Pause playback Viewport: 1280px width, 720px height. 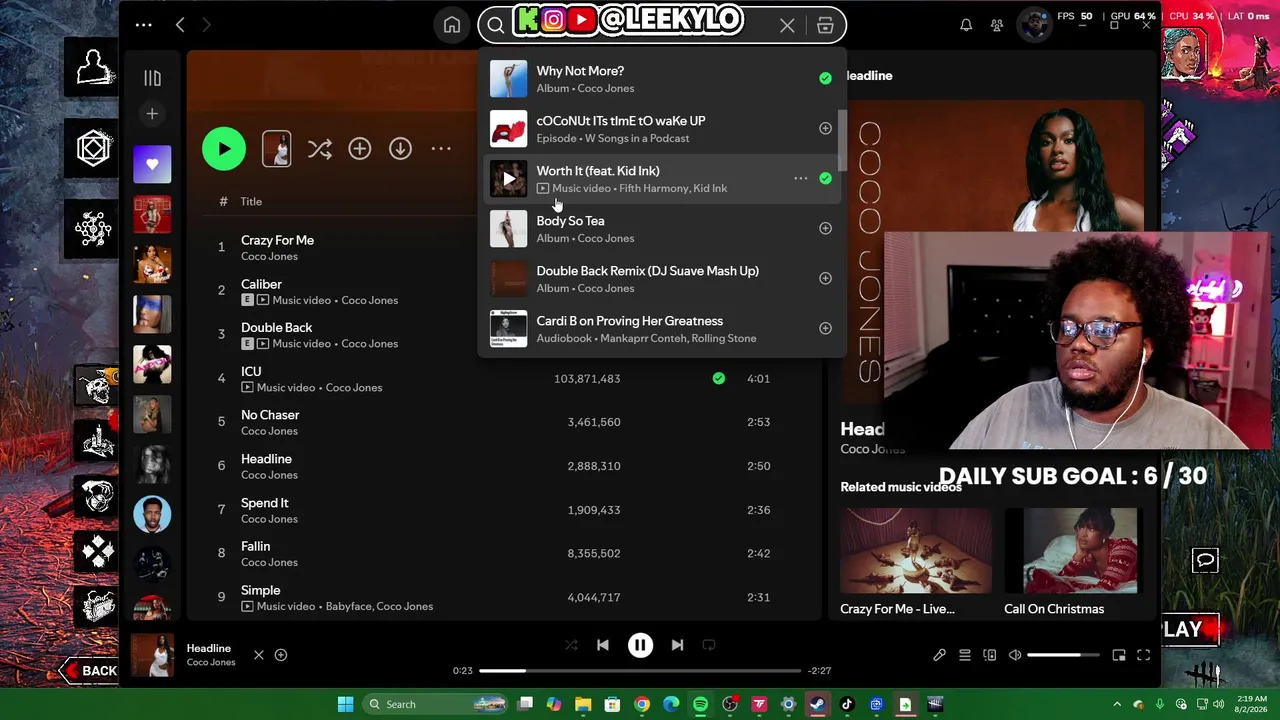(640, 645)
